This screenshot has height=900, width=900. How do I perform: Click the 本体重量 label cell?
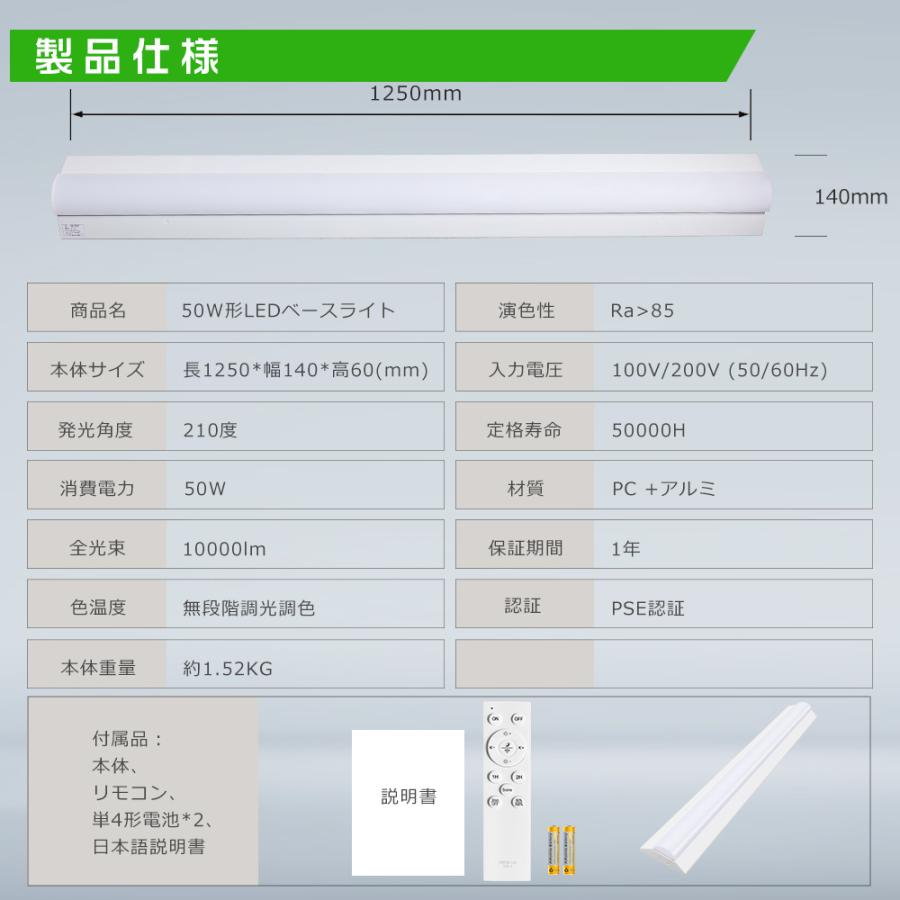click(97, 664)
